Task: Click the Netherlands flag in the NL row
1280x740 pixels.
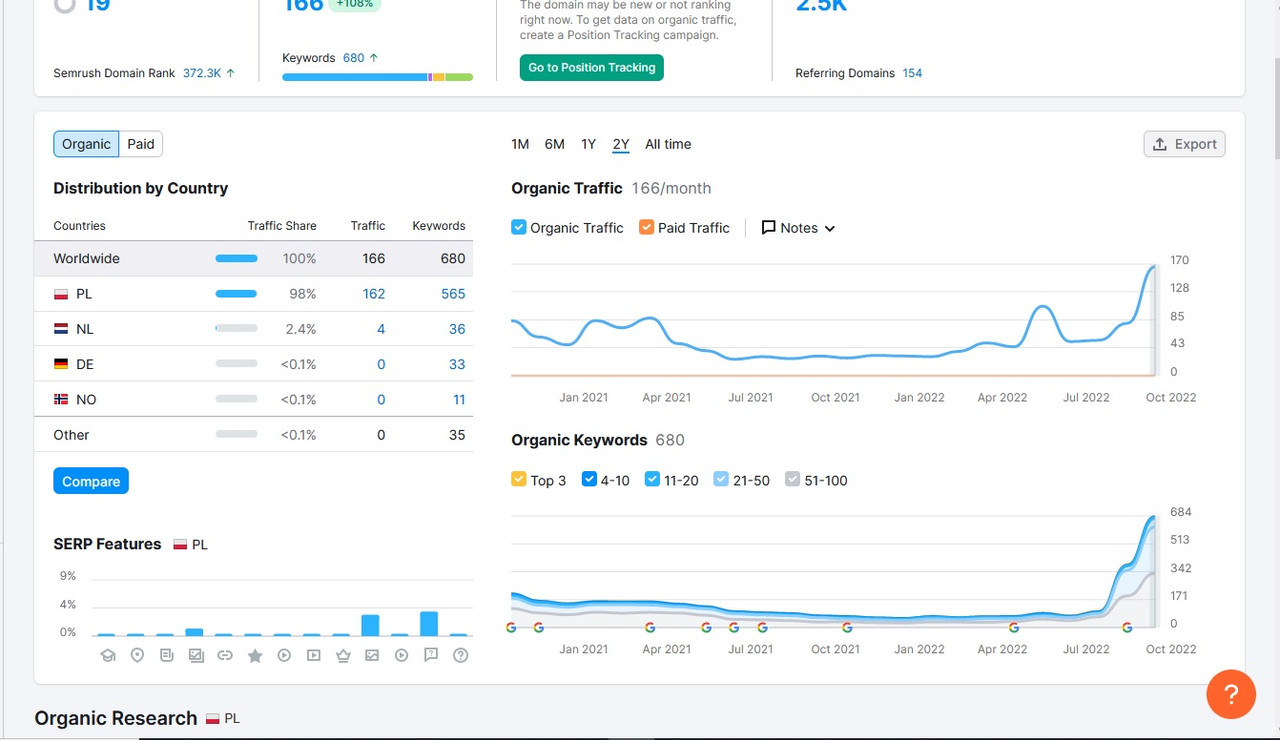Action: (61, 329)
